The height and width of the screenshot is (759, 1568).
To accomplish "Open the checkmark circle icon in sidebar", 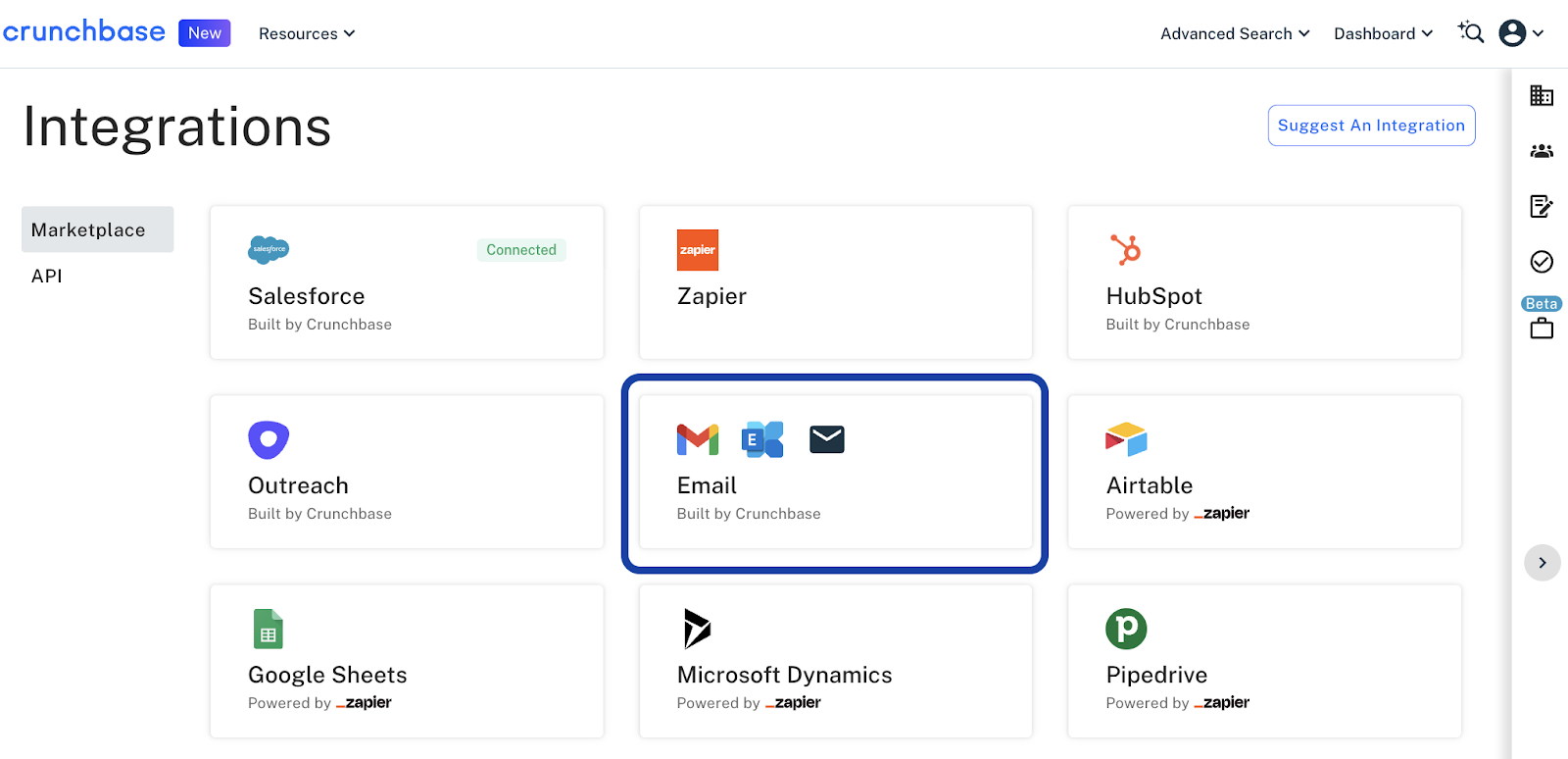I will tap(1542, 261).
